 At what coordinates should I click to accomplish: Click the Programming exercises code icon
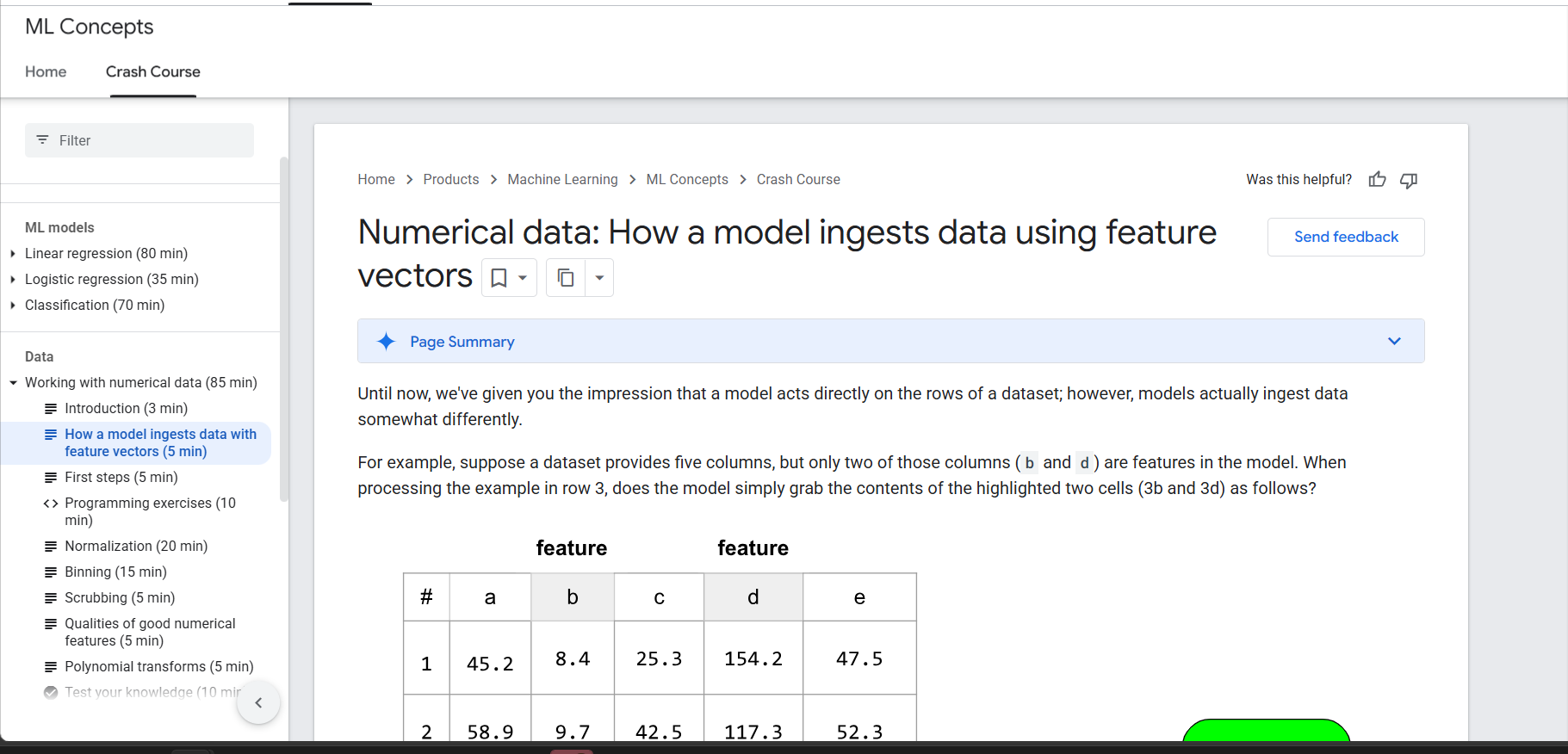[51, 504]
